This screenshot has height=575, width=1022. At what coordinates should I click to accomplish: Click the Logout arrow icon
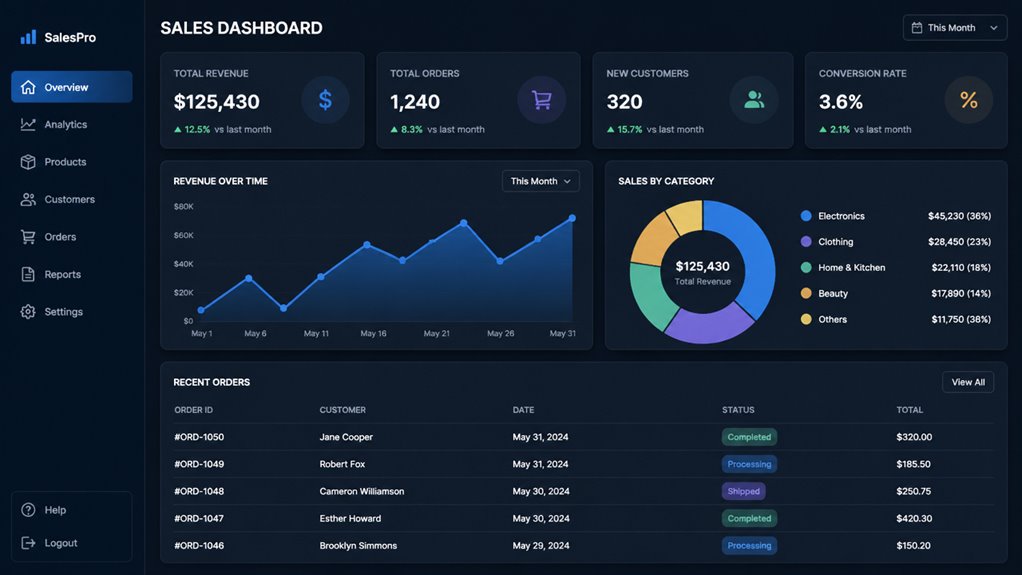(28, 542)
